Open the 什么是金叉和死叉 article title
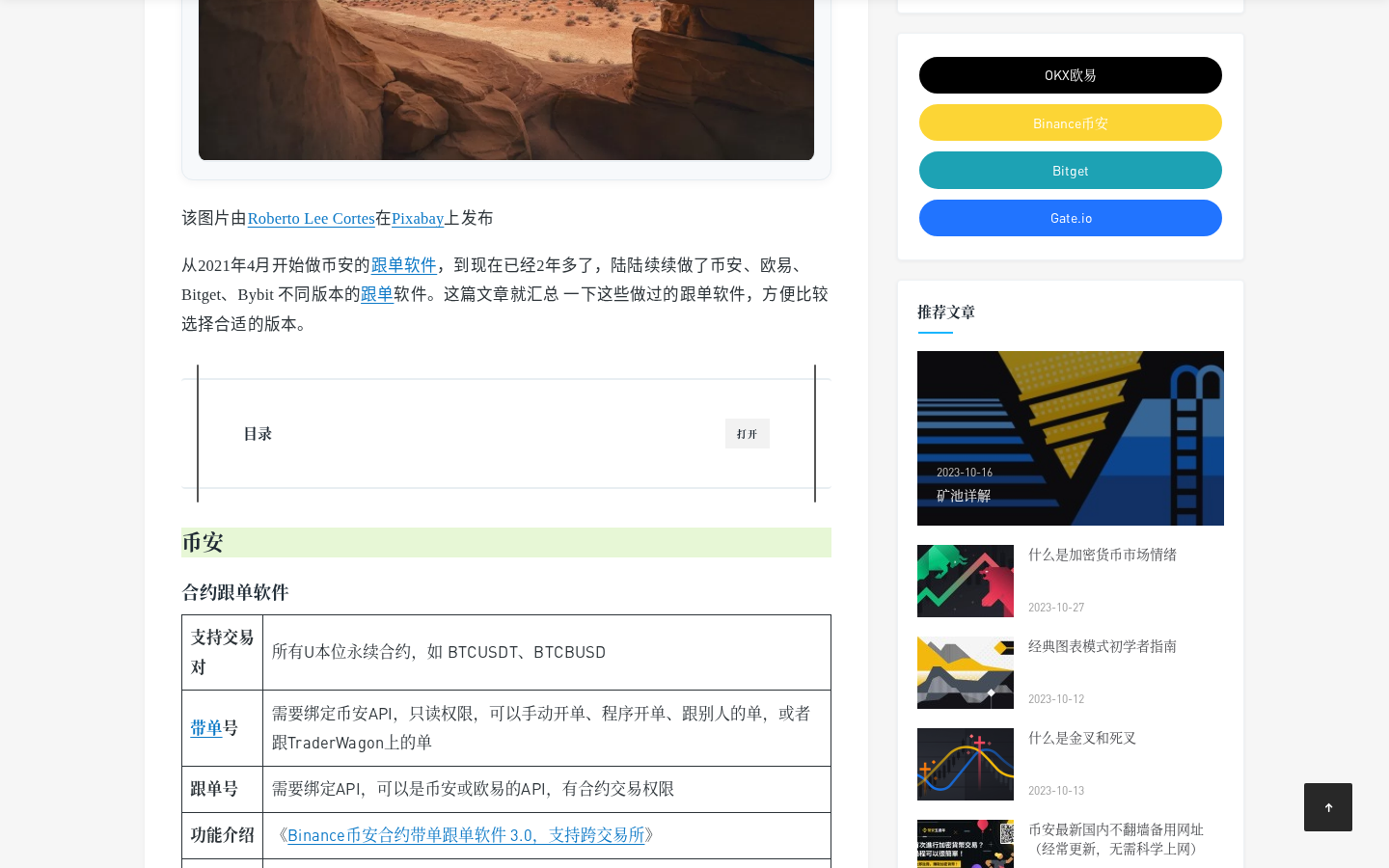Viewport: 1389px width, 868px height. (1082, 738)
